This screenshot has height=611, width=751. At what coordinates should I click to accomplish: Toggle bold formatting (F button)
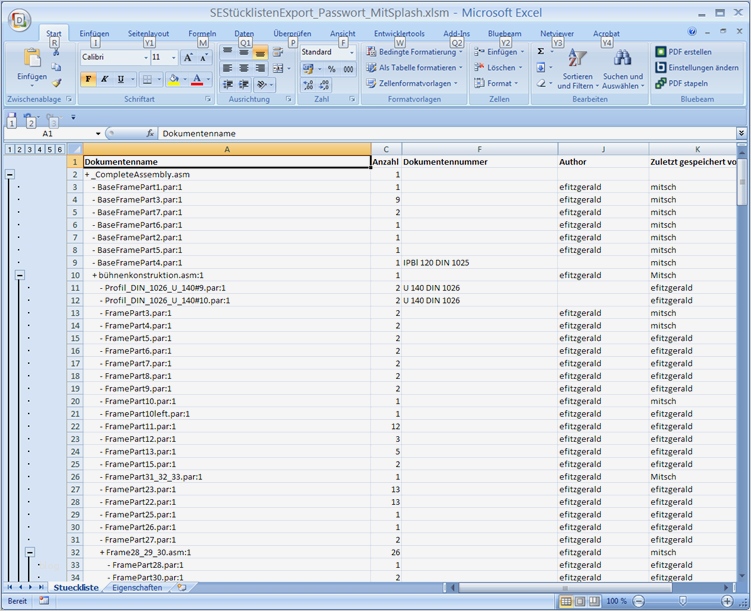click(88, 80)
